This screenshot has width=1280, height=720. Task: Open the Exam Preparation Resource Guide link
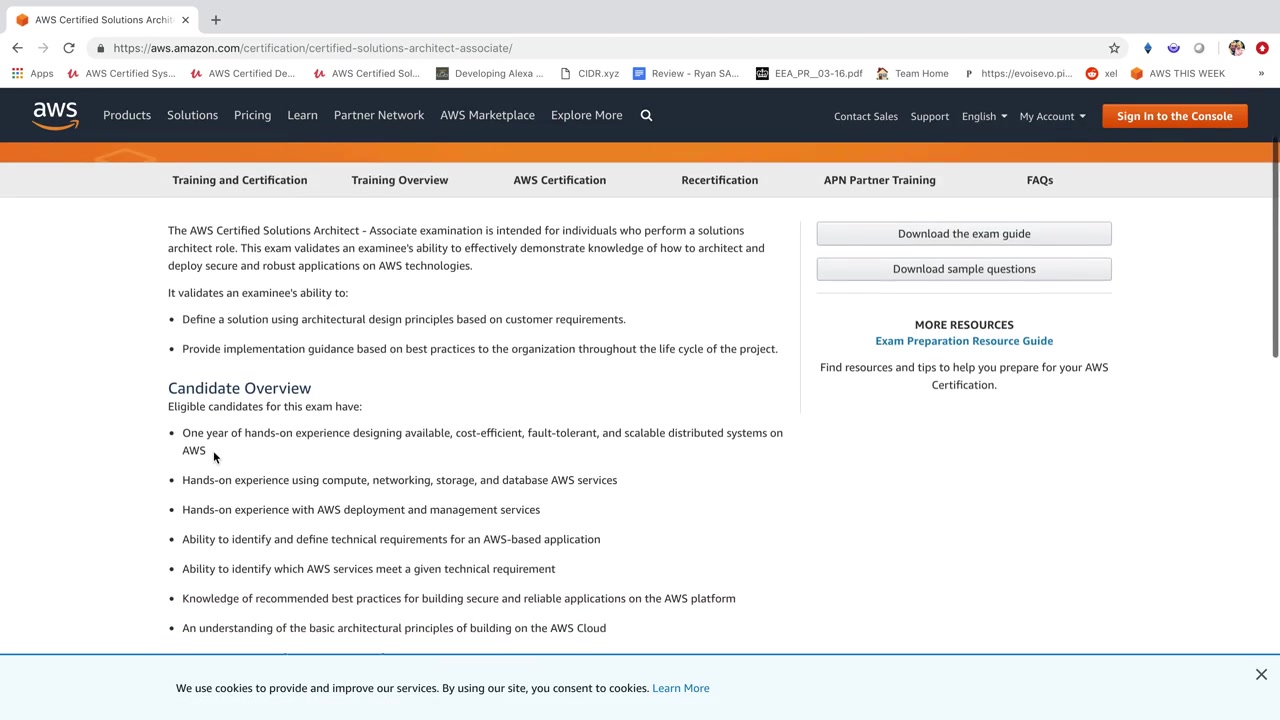[x=964, y=341]
